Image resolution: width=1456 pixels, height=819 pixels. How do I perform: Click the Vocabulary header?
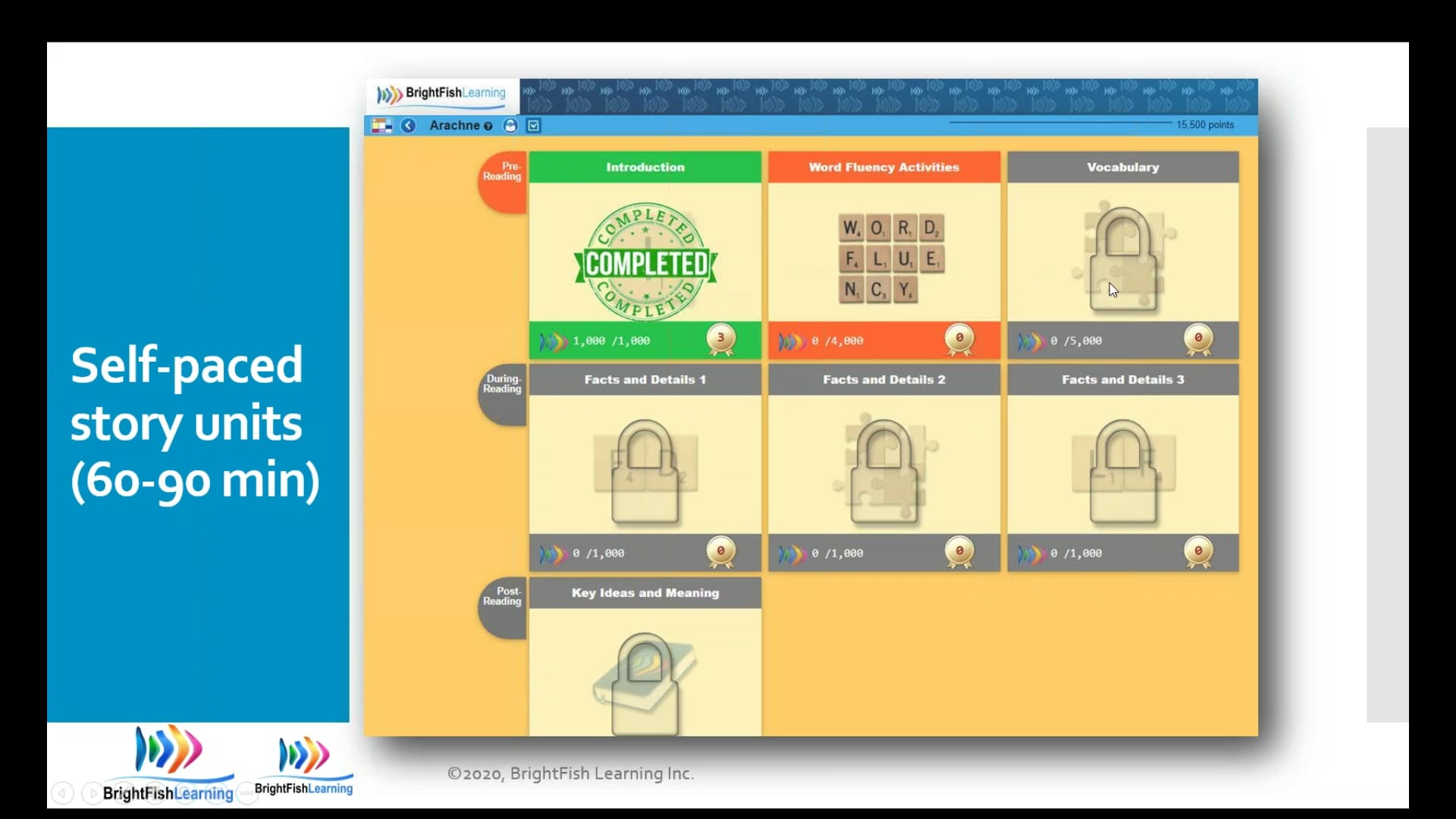pos(1123,167)
